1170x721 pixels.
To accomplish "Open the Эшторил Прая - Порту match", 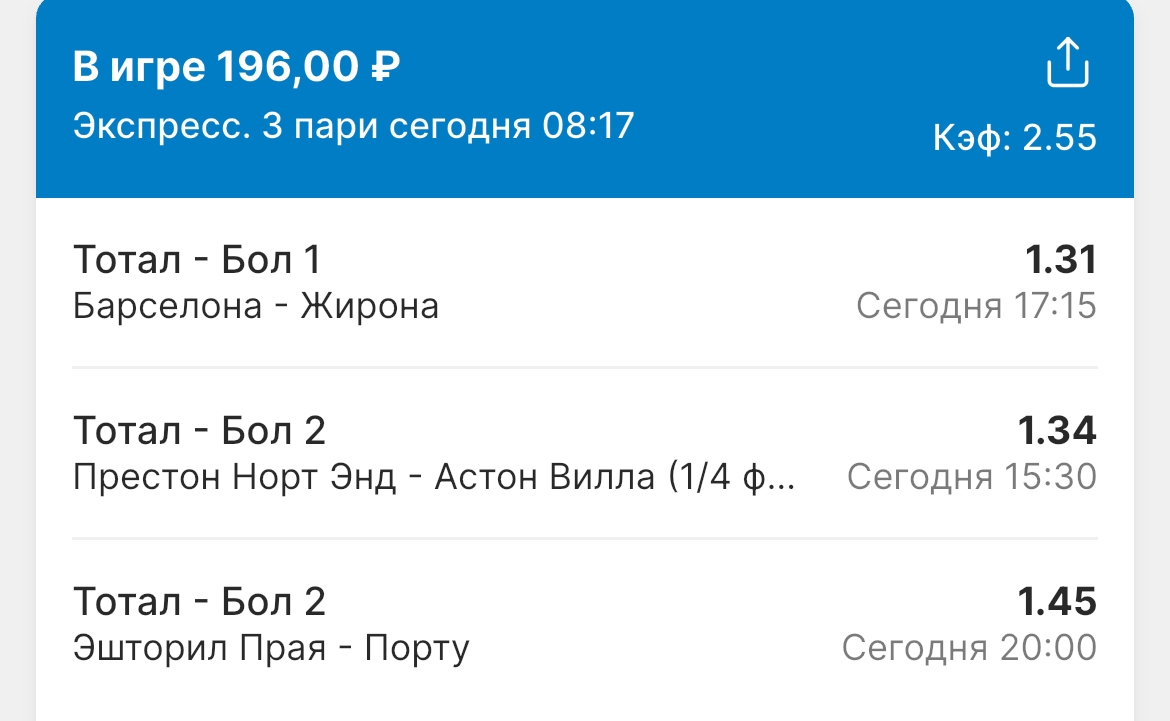I will (585, 624).
